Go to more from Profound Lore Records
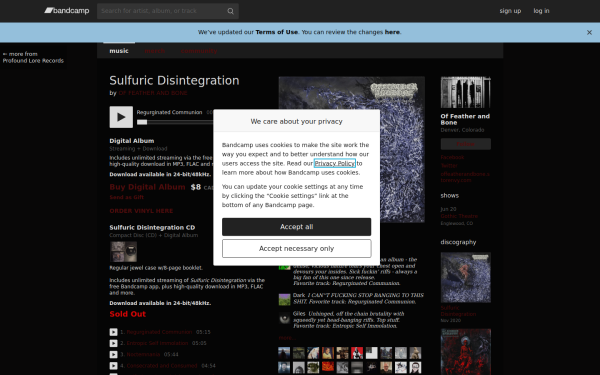The width and height of the screenshot is (600, 375). (x=33, y=57)
